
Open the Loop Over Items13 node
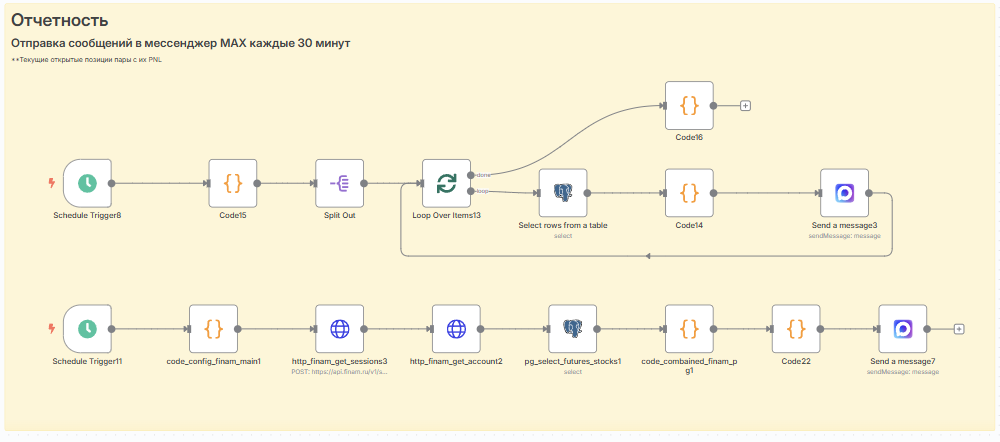[446, 183]
